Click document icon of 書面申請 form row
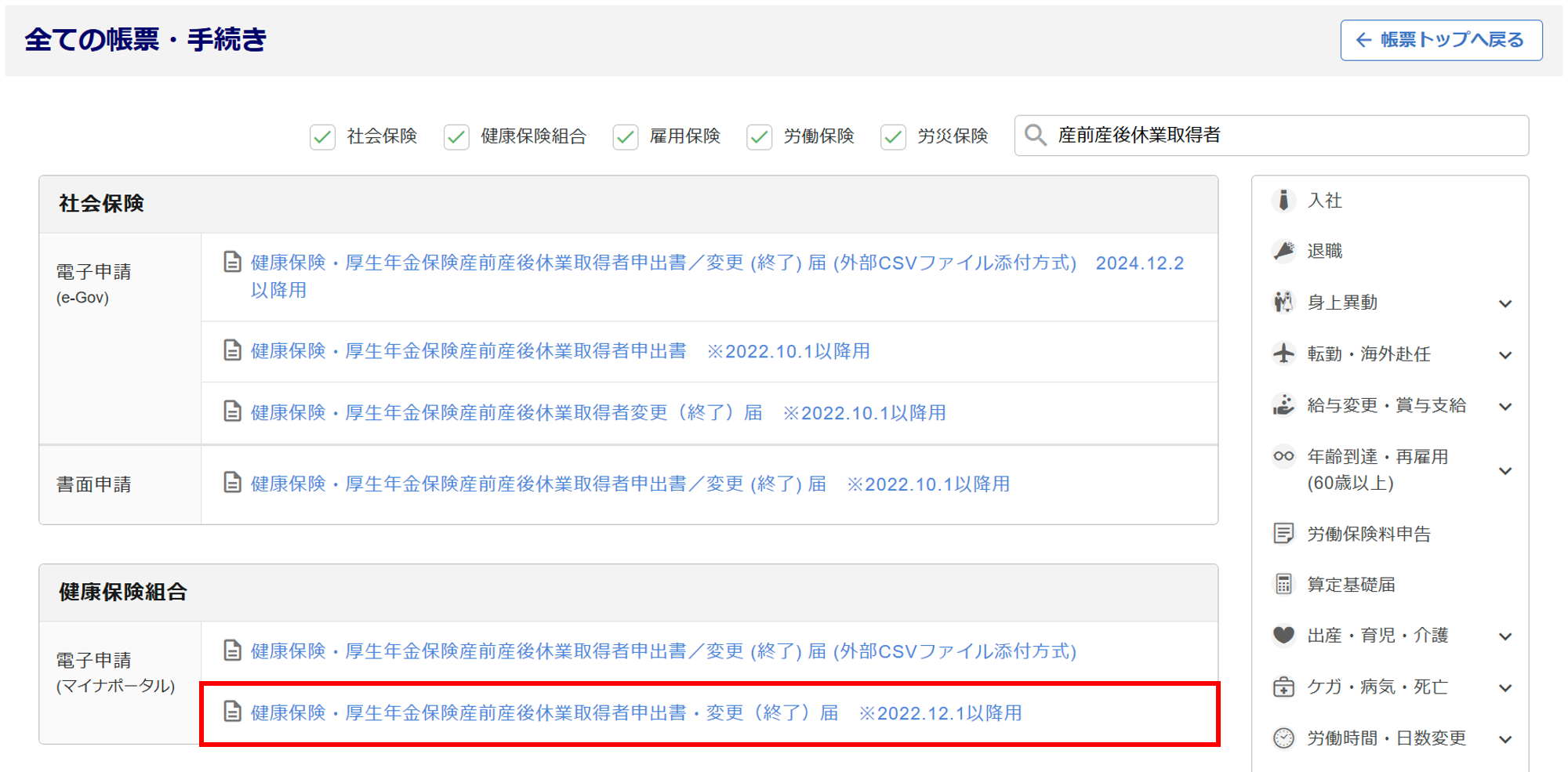Viewport: 1568px width, 772px height. point(232,483)
